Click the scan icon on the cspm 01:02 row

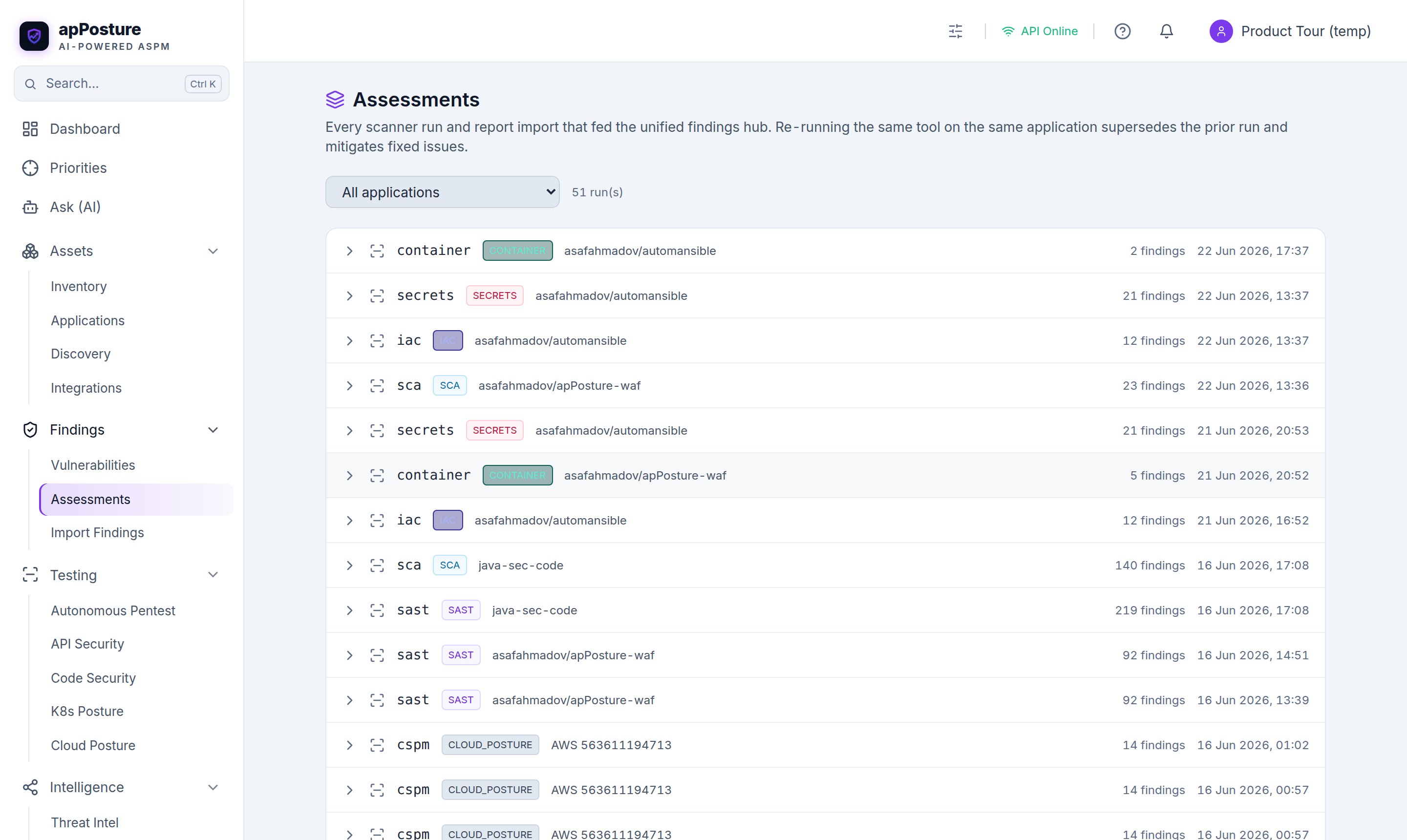[377, 745]
